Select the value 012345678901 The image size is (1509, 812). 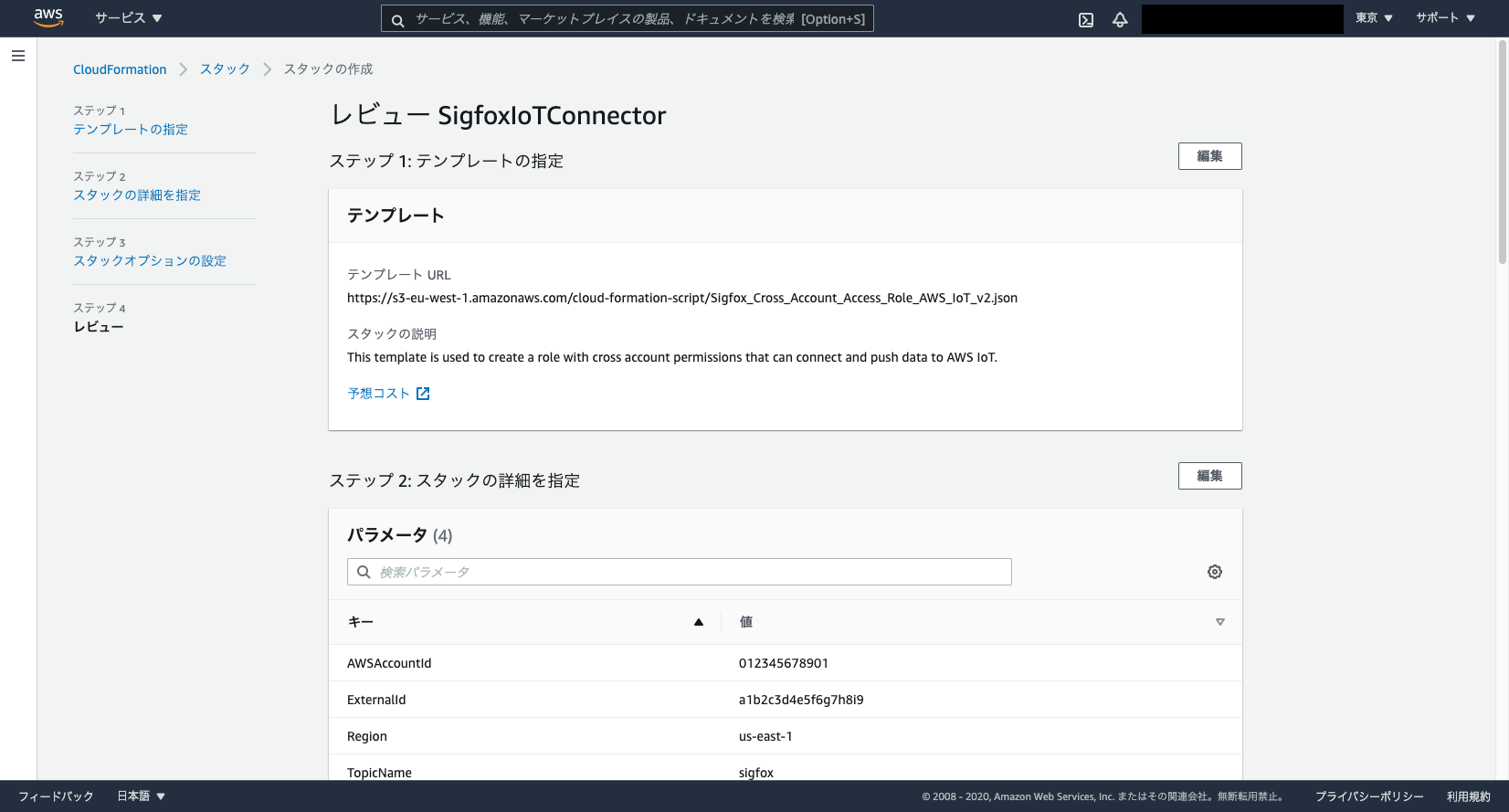tap(784, 663)
